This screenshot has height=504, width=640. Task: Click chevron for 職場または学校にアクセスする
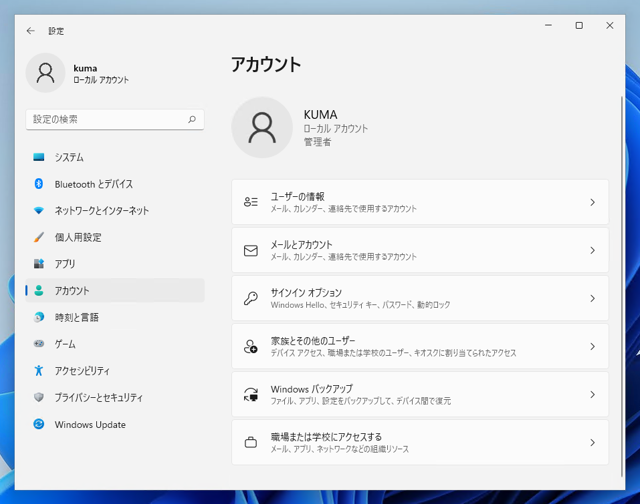pyautogui.click(x=593, y=442)
